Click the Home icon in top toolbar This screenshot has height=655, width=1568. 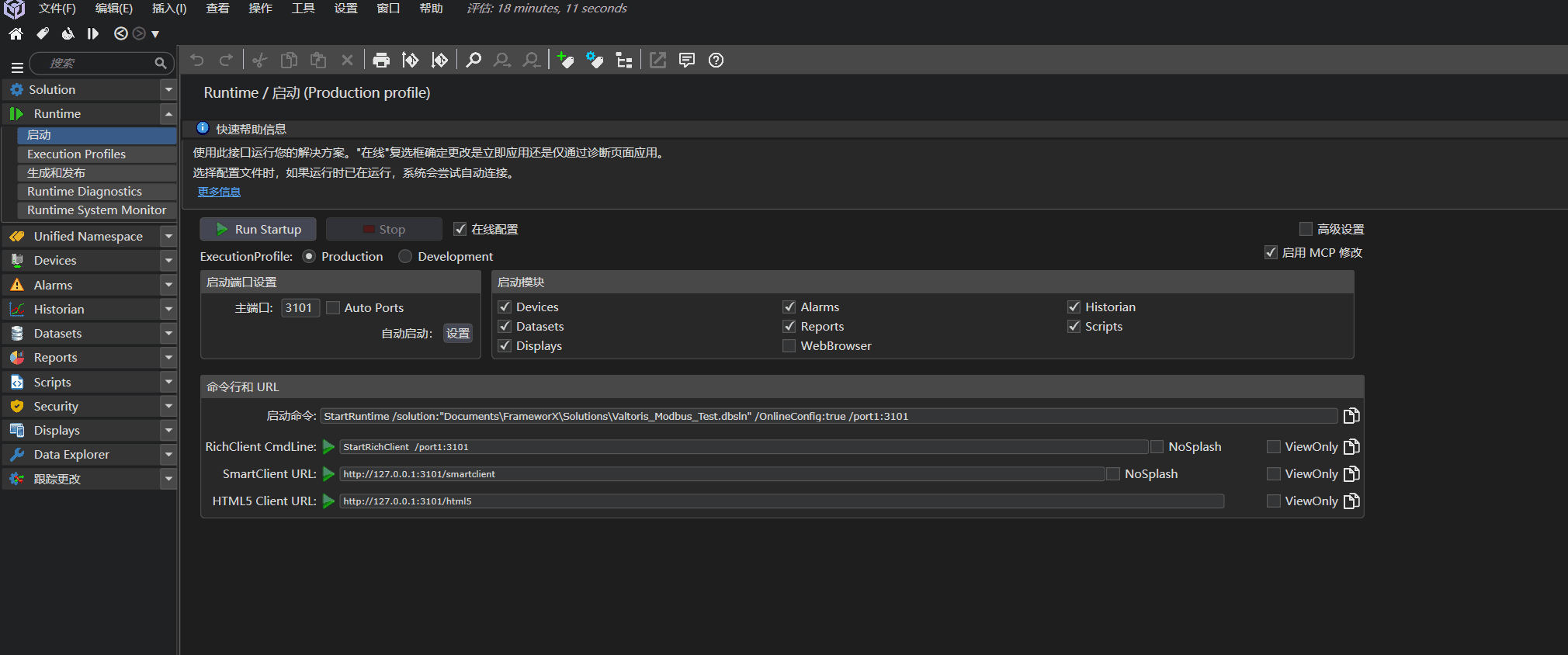tap(16, 33)
